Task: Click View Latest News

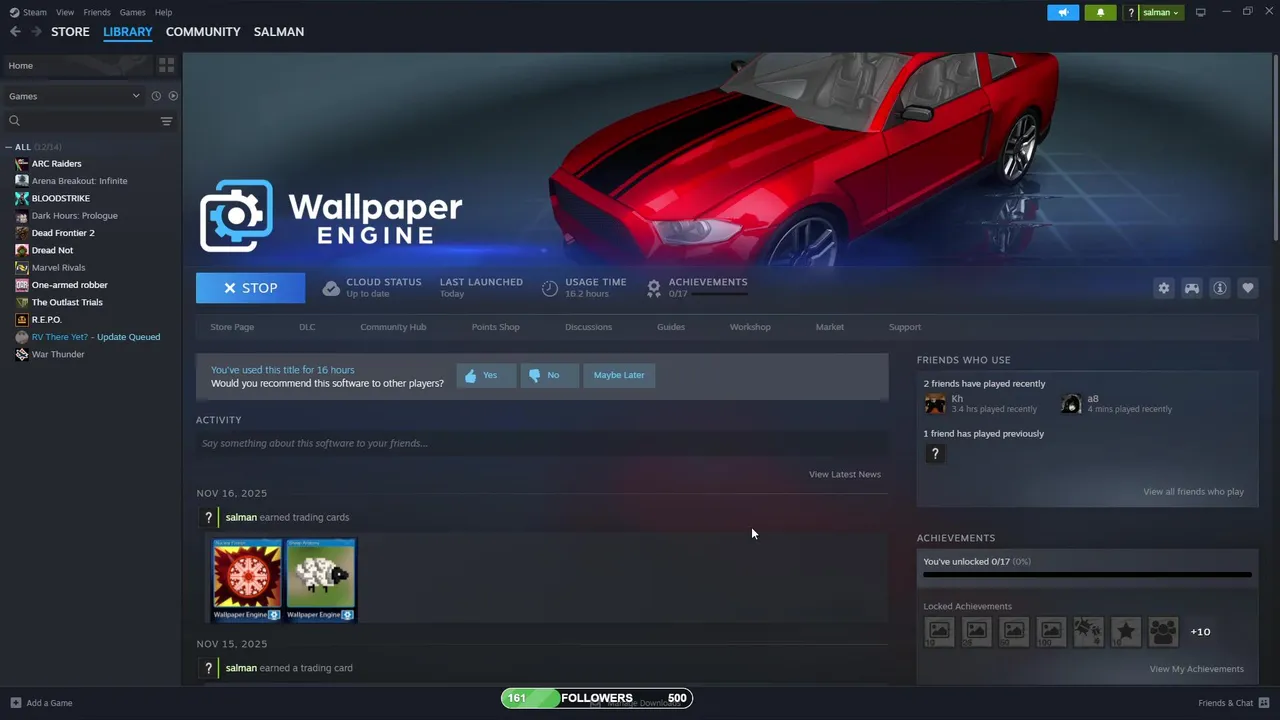Action: (x=845, y=474)
